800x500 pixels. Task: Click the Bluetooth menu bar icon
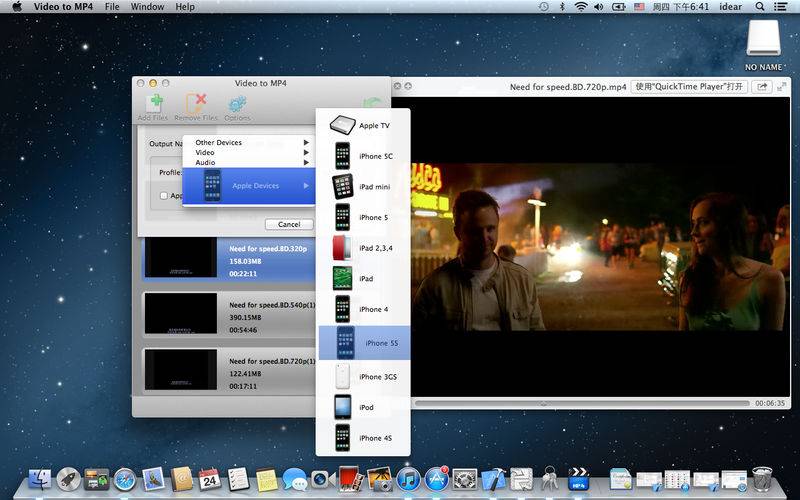[562, 7]
